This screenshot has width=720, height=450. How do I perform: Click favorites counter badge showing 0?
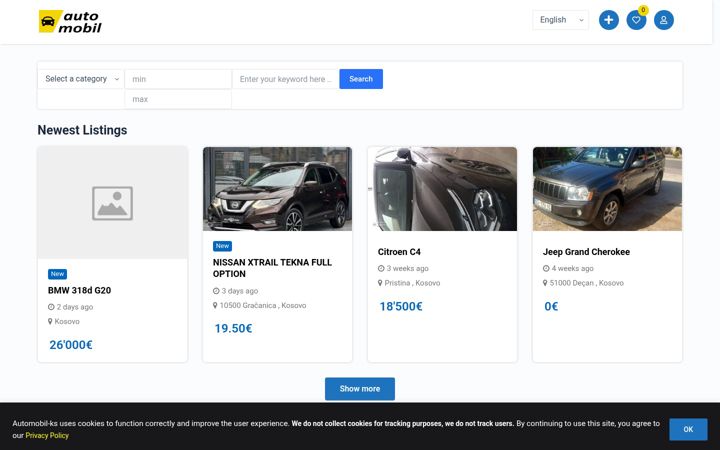coord(643,10)
